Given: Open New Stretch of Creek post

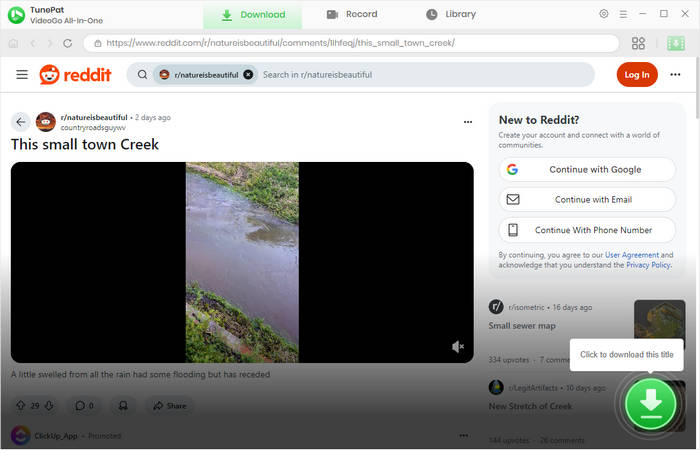Looking at the screenshot, I should pos(530,406).
